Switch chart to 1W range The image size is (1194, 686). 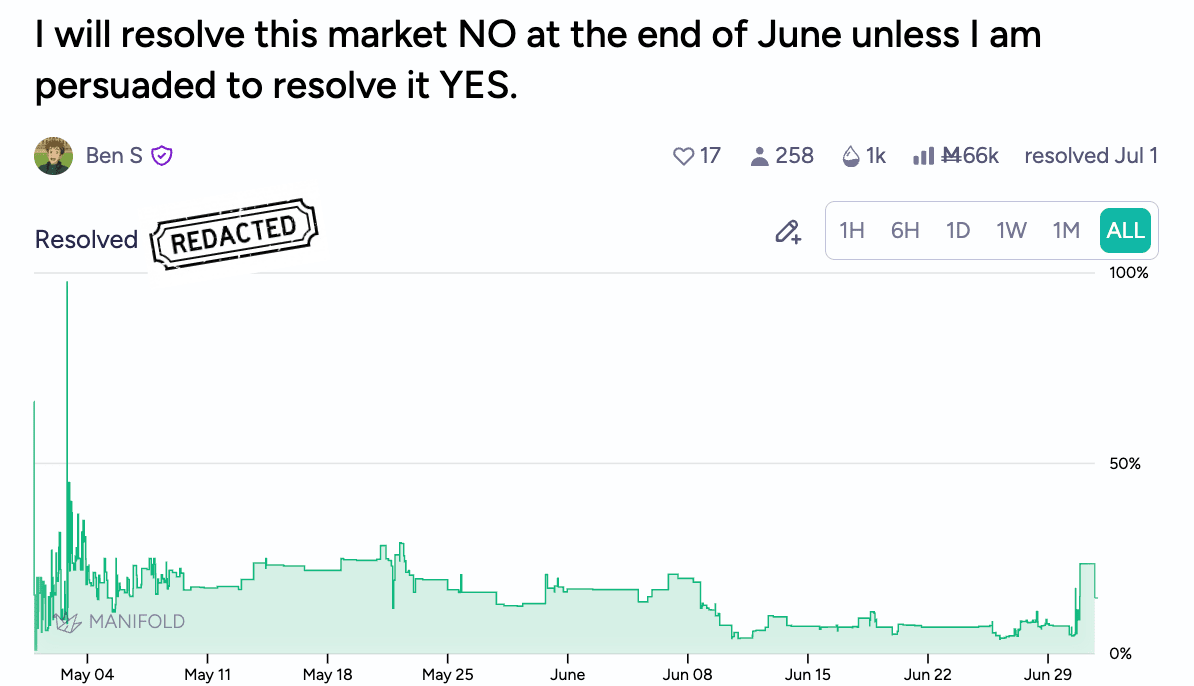[x=1011, y=231]
